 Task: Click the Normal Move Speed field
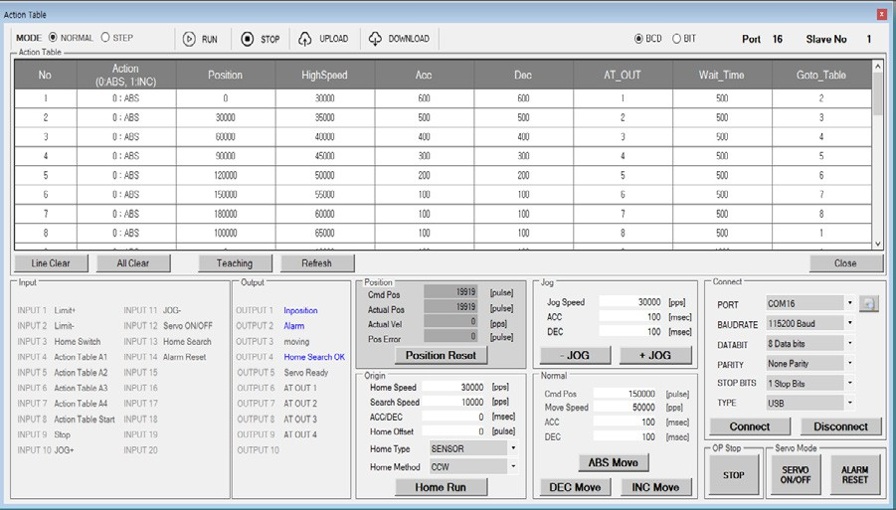tap(626, 408)
